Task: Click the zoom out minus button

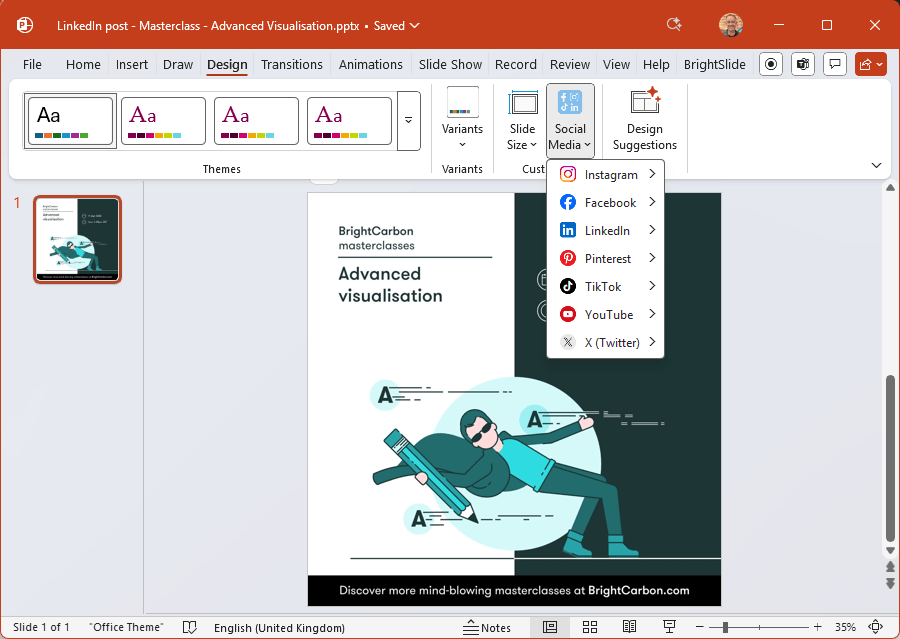Action: click(x=699, y=627)
